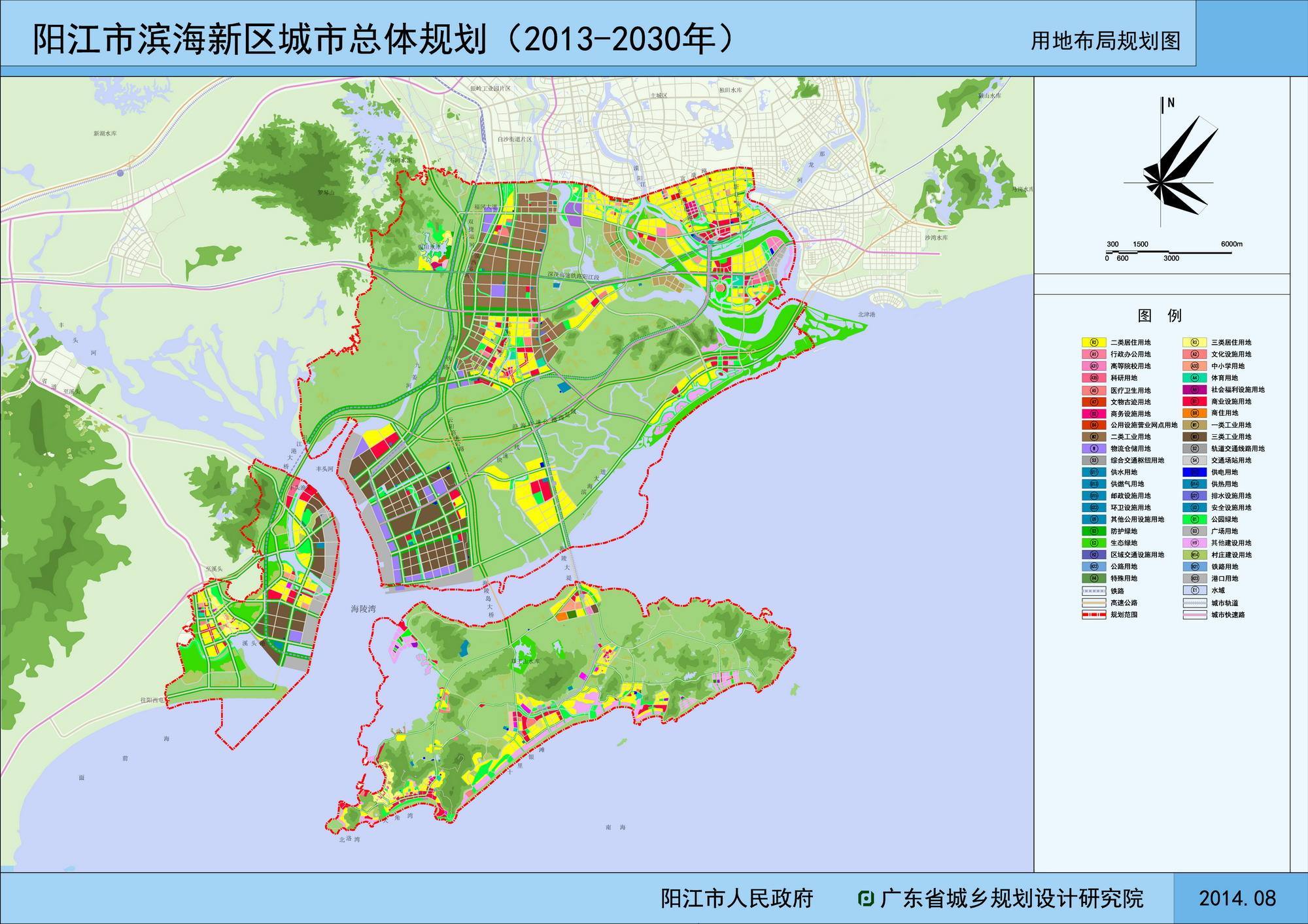Click the footer text 广东省城乡规划设计研究院
Screen dimensions: 1308x924
1011,898
